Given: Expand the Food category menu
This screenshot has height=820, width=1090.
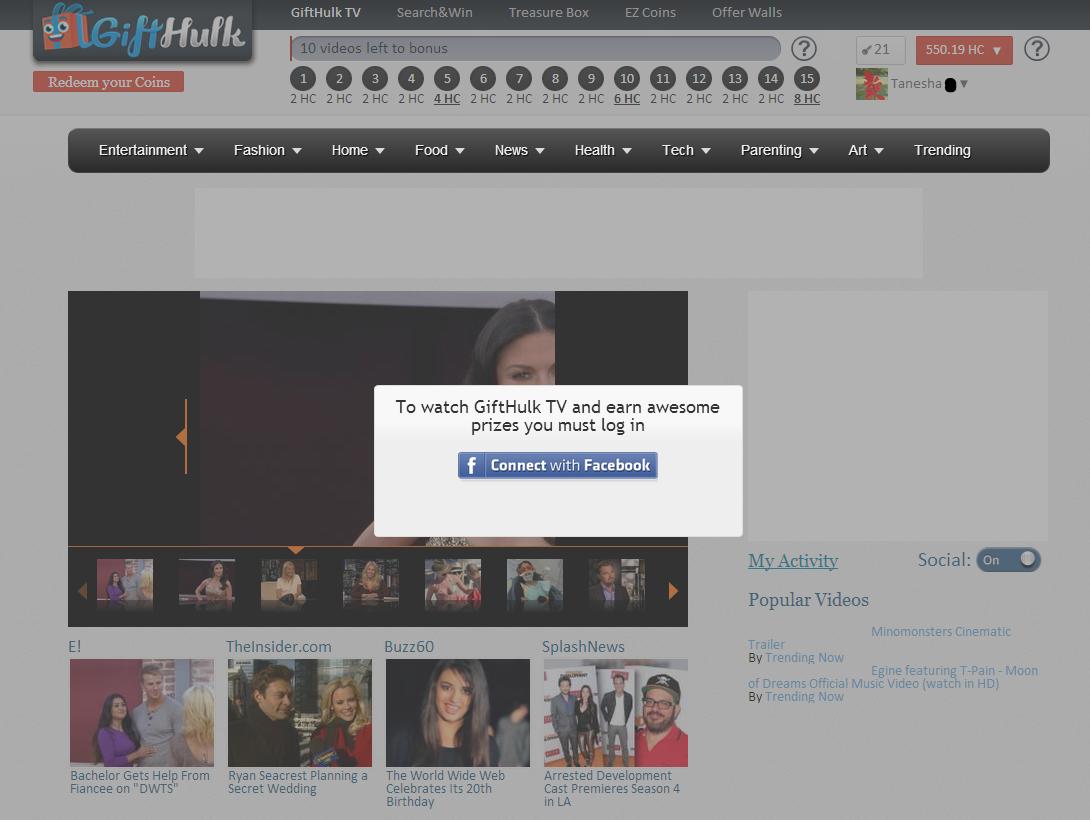Looking at the screenshot, I should point(440,150).
